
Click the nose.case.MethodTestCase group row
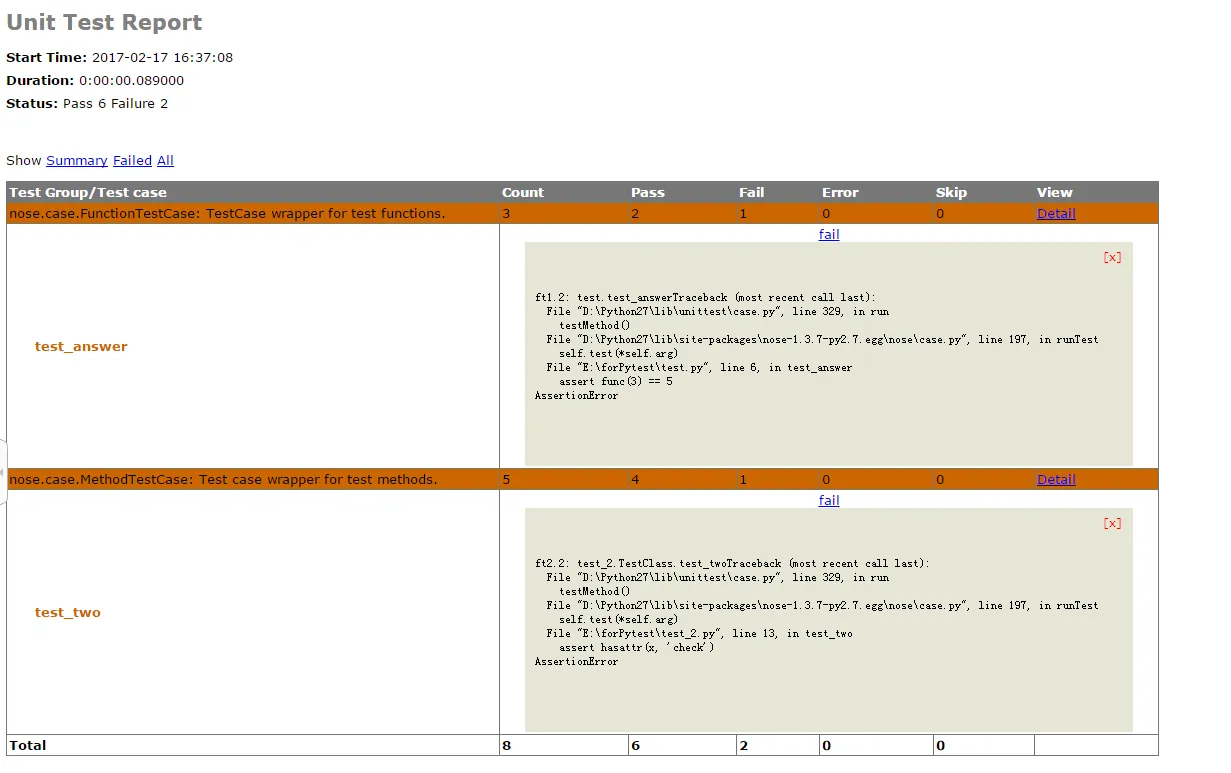pyautogui.click(x=223, y=480)
